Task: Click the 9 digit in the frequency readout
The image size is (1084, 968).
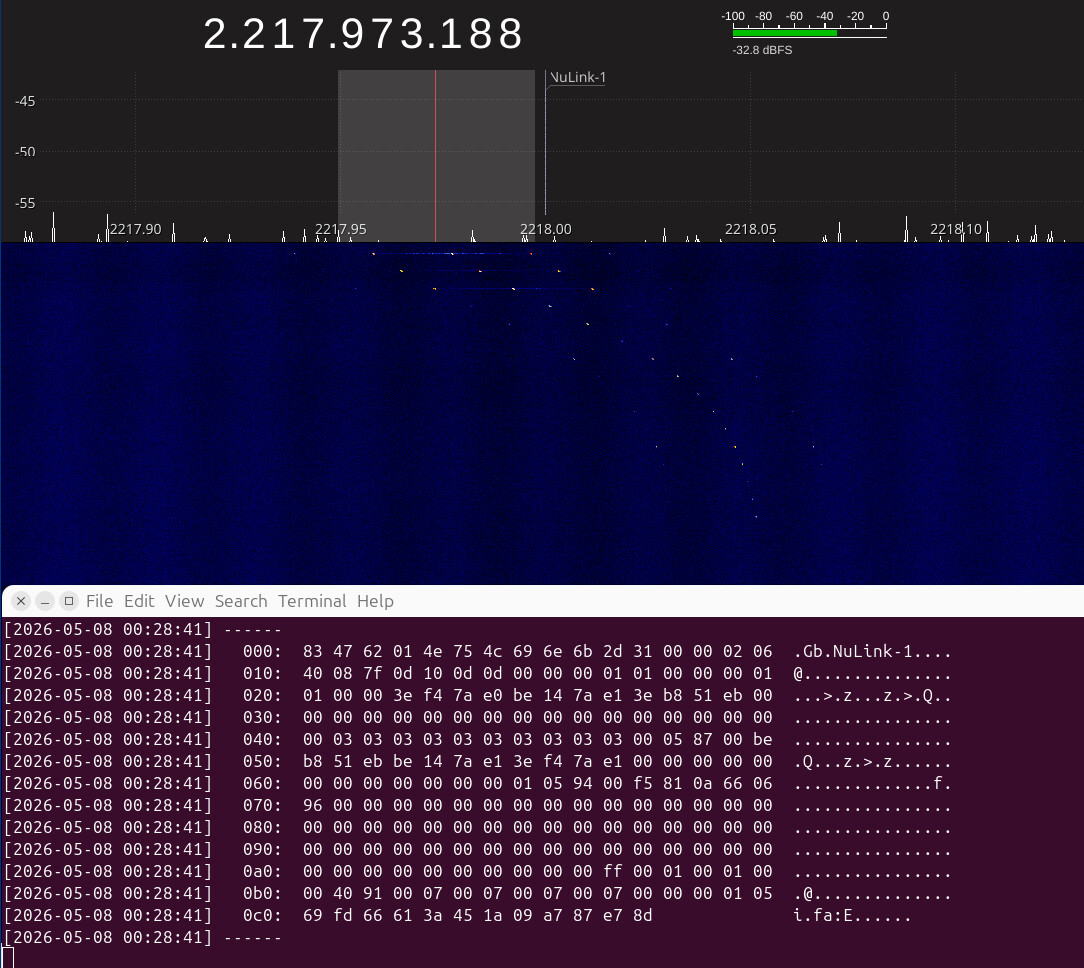Action: [x=351, y=33]
